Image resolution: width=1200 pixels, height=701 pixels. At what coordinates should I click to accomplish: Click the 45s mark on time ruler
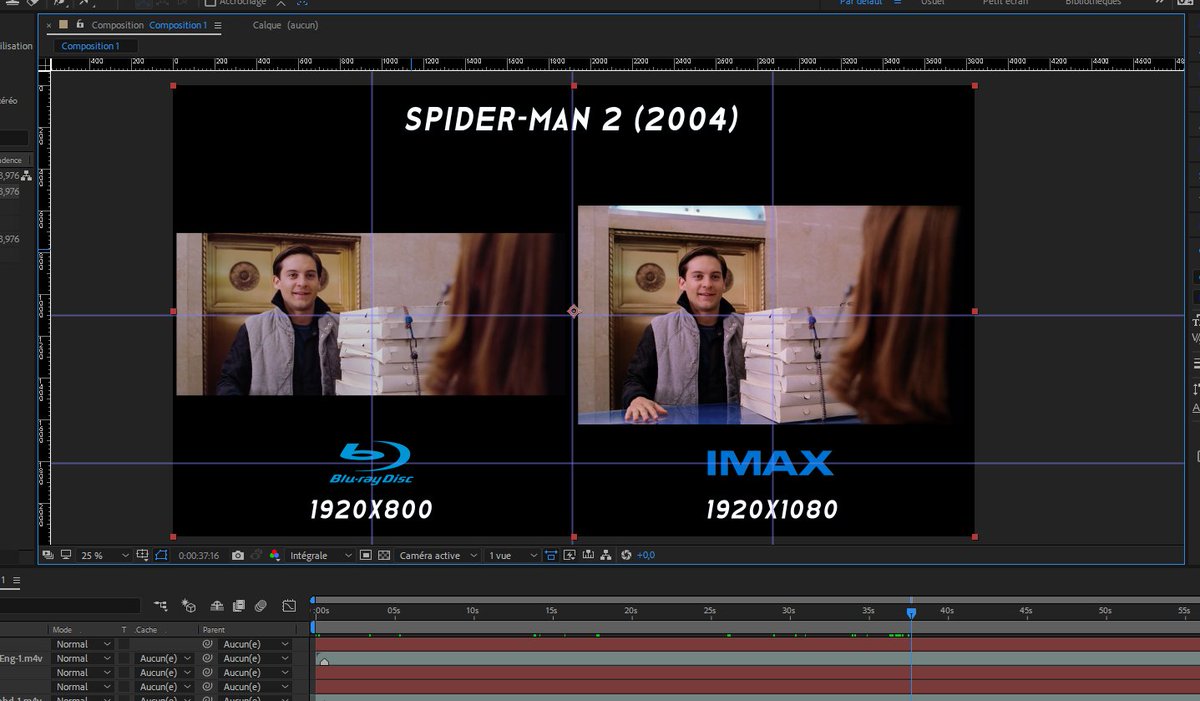1026,610
